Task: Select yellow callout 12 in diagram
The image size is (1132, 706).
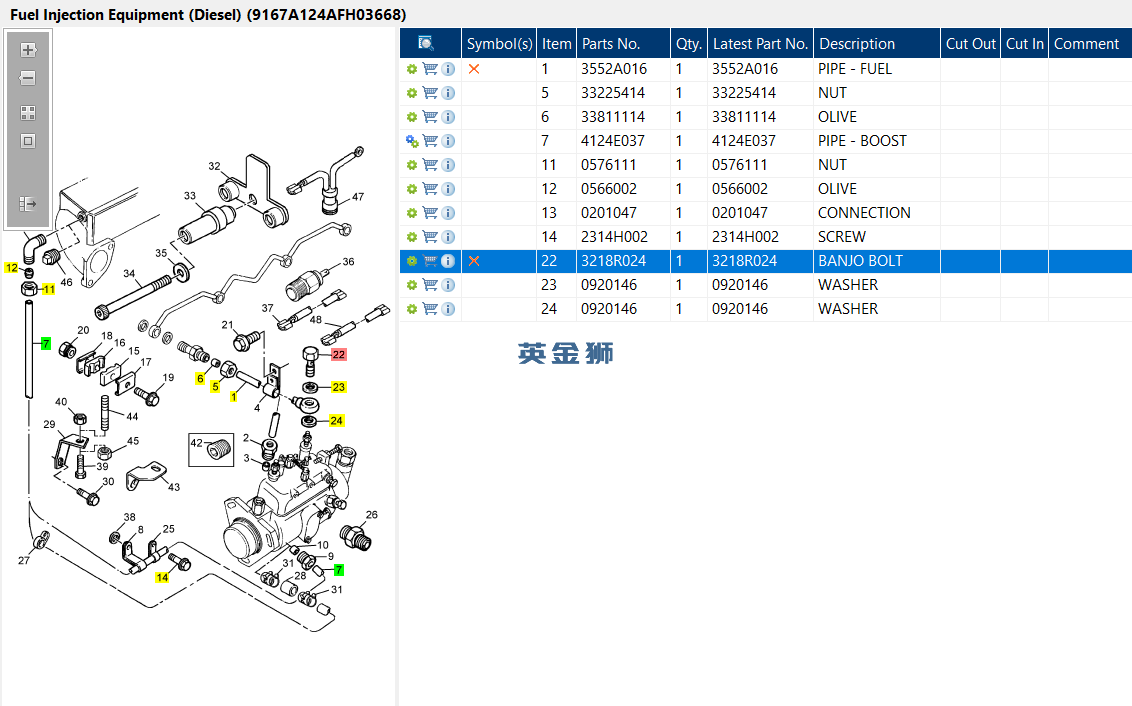Action: point(12,268)
